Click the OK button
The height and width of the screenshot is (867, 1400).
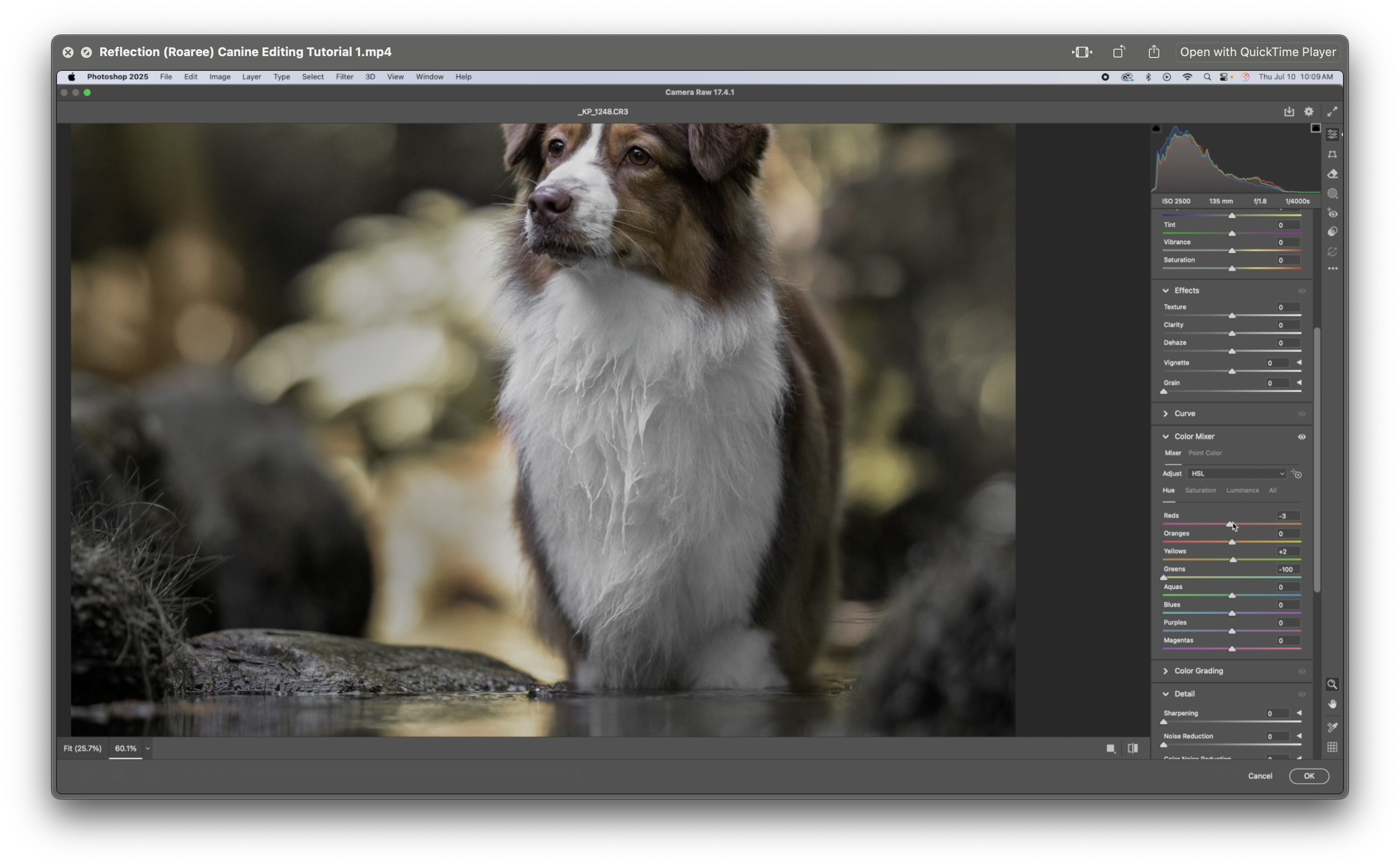(x=1309, y=776)
